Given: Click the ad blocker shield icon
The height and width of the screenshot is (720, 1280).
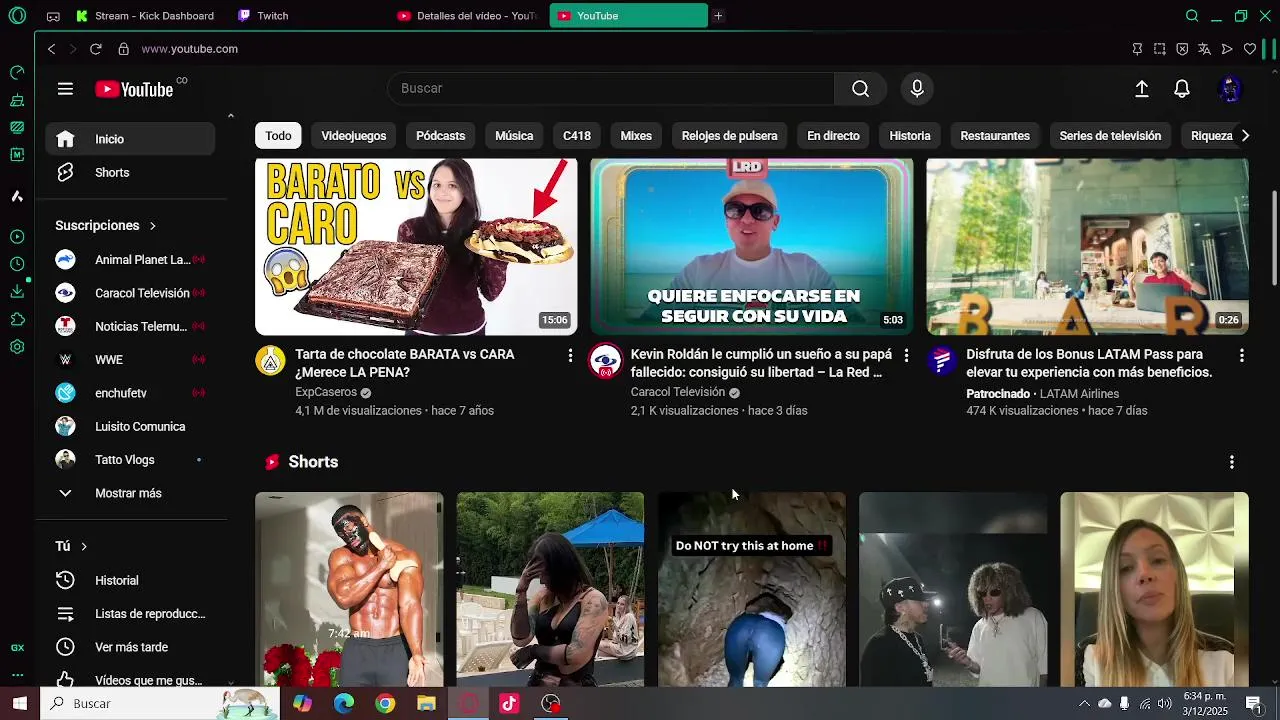Looking at the screenshot, I should click(1182, 49).
